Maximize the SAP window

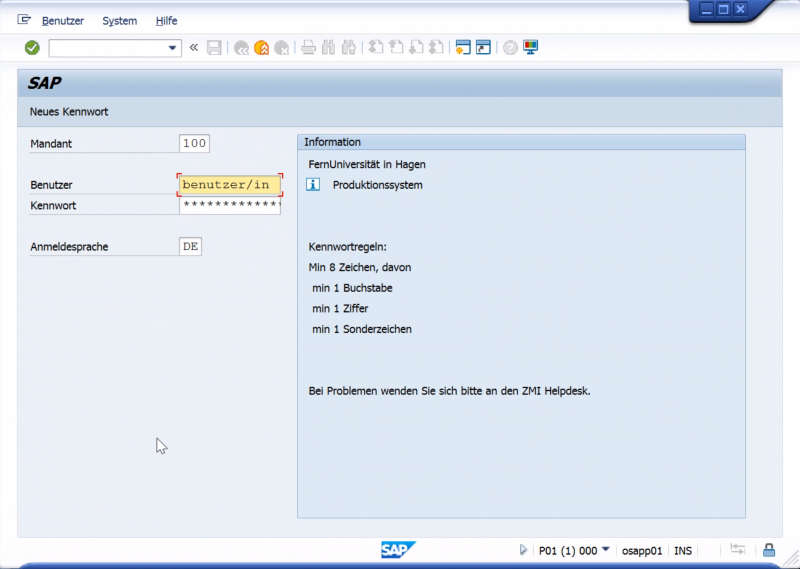(x=723, y=9)
